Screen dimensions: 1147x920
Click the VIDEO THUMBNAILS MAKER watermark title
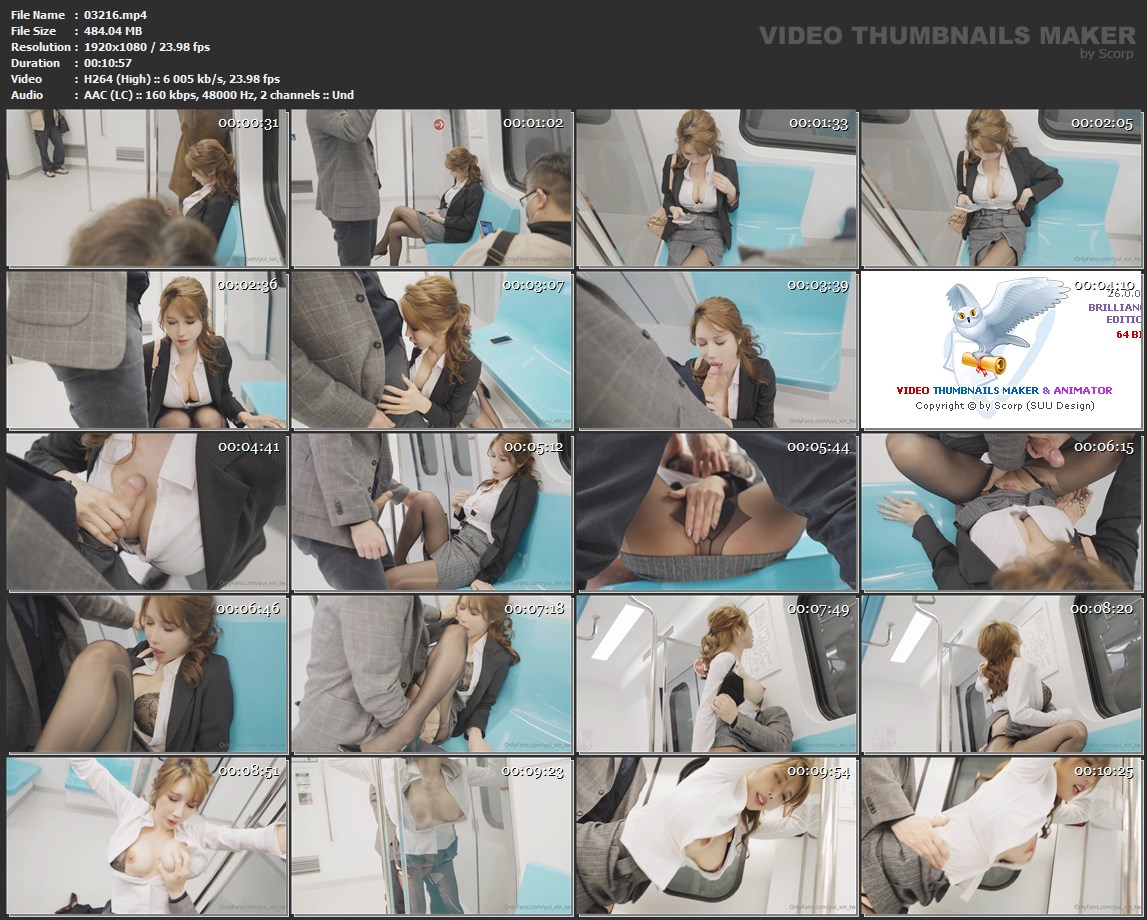[947, 36]
